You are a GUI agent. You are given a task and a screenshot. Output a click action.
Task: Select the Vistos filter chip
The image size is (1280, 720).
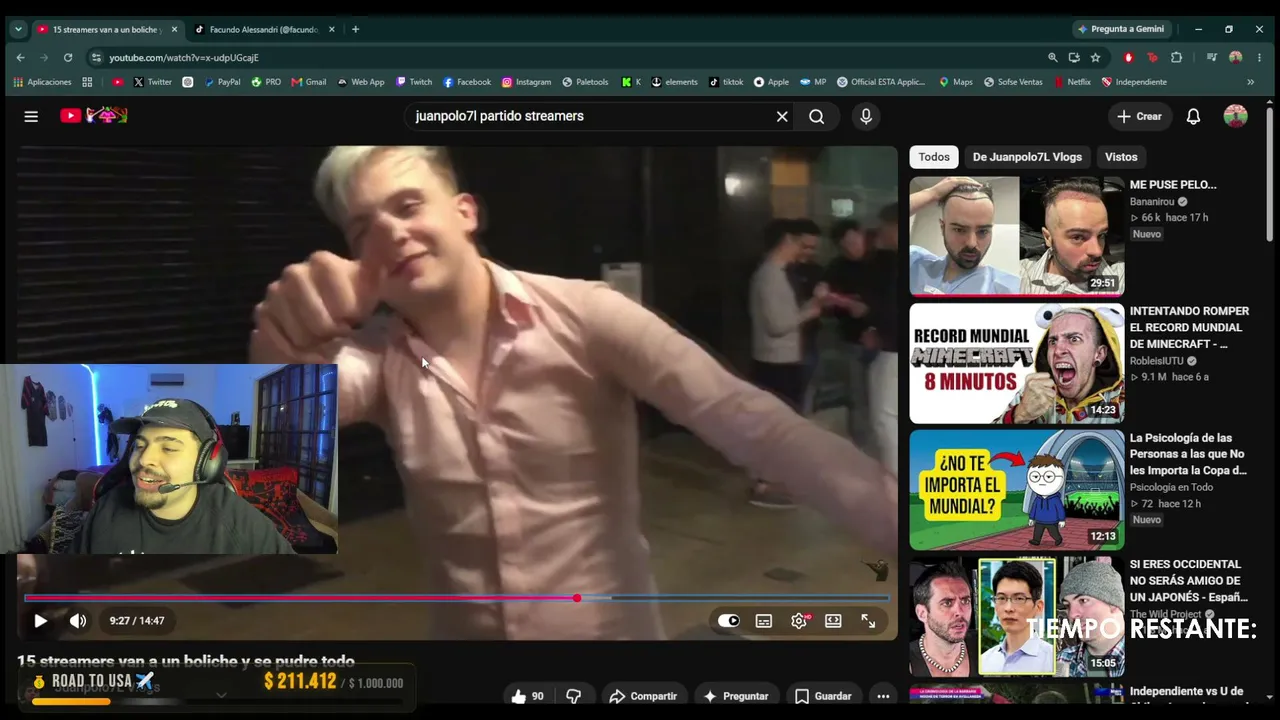click(1121, 157)
